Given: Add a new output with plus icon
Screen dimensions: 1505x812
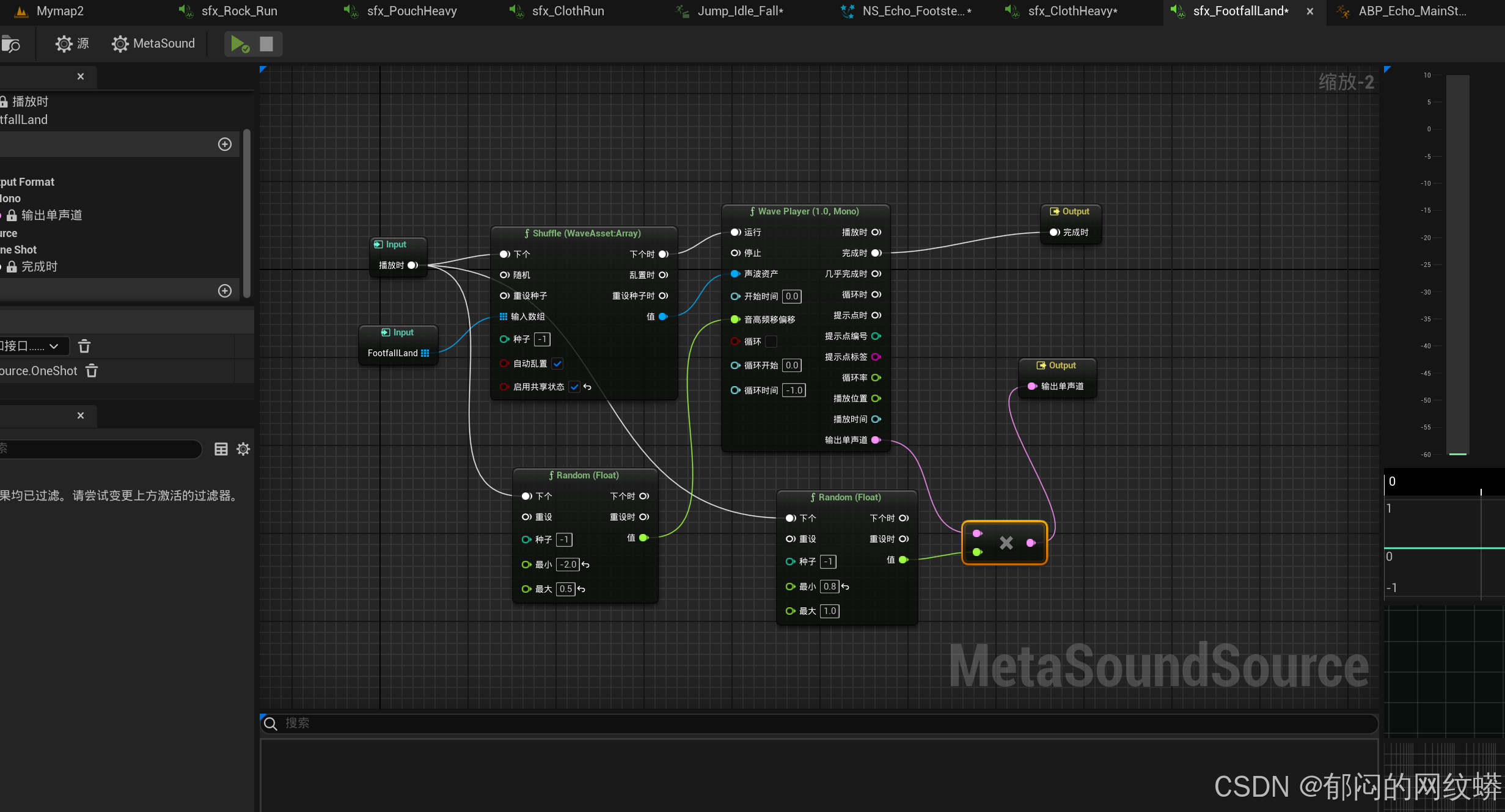Looking at the screenshot, I should point(225,291).
